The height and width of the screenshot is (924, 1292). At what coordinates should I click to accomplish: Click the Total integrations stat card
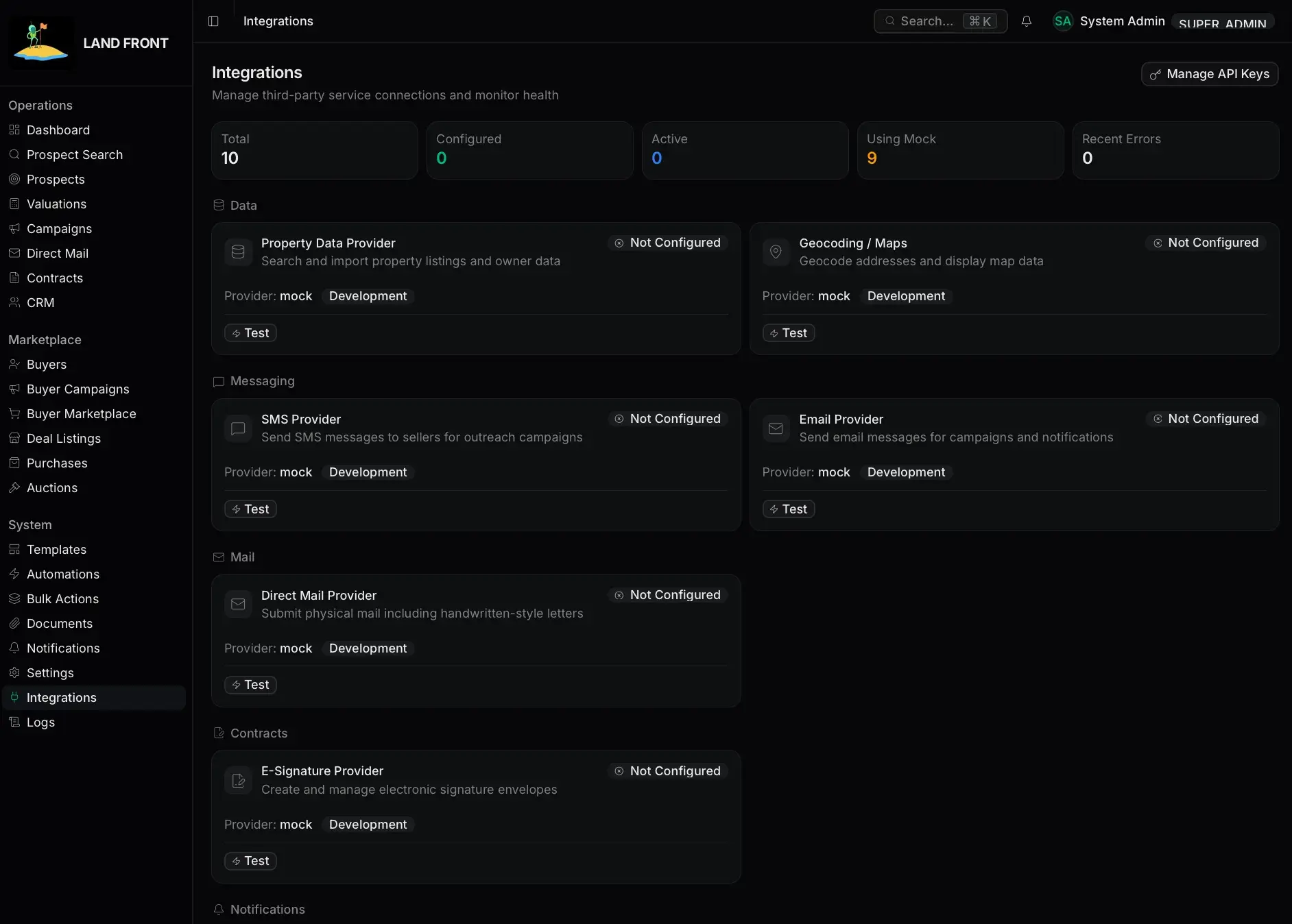[315, 151]
